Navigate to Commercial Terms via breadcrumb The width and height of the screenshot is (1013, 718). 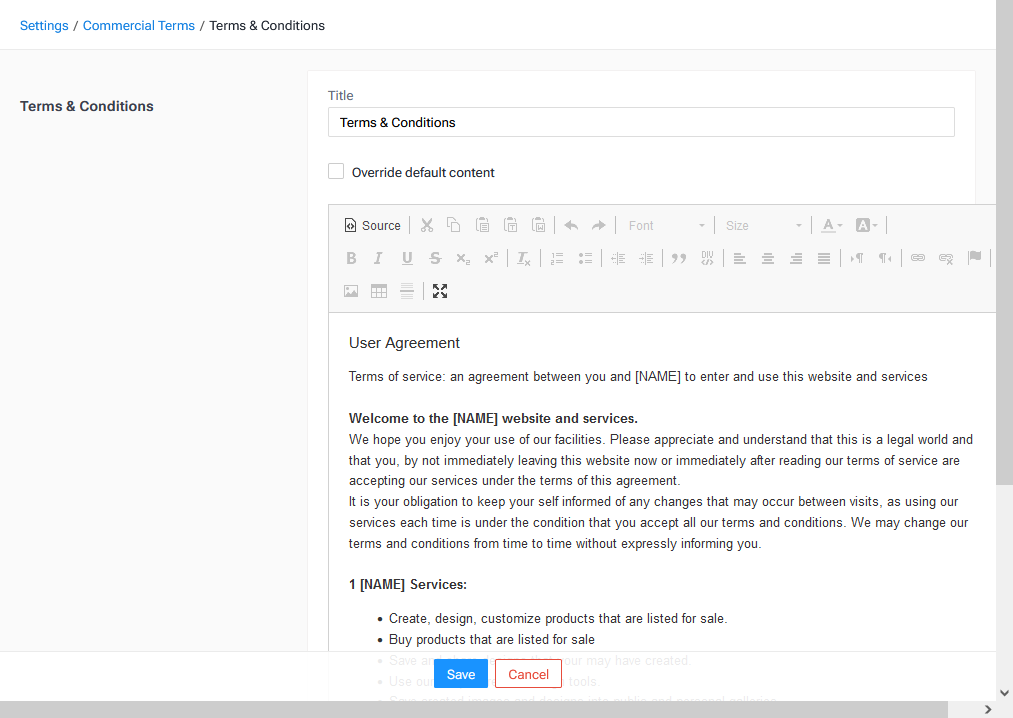pos(138,25)
